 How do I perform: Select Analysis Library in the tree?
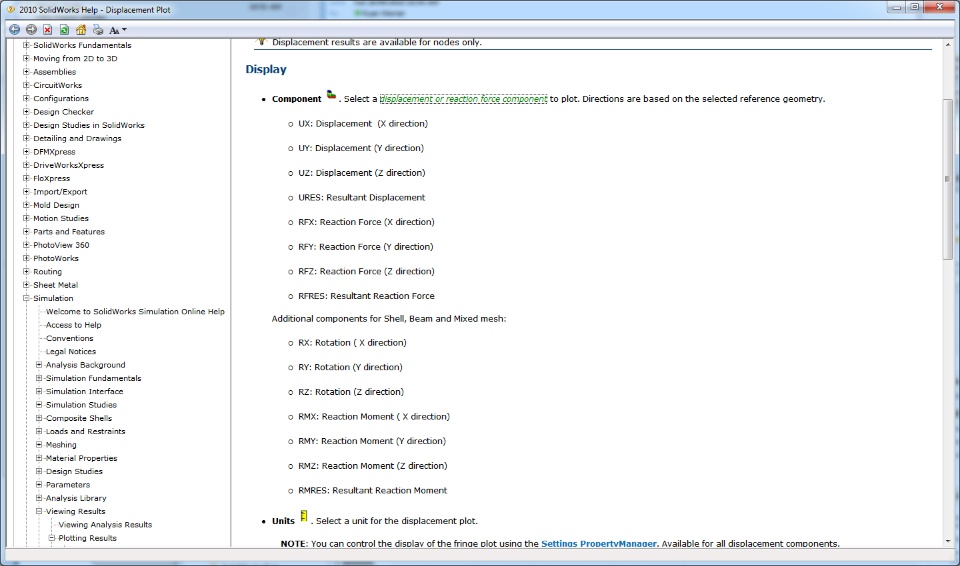coord(76,498)
